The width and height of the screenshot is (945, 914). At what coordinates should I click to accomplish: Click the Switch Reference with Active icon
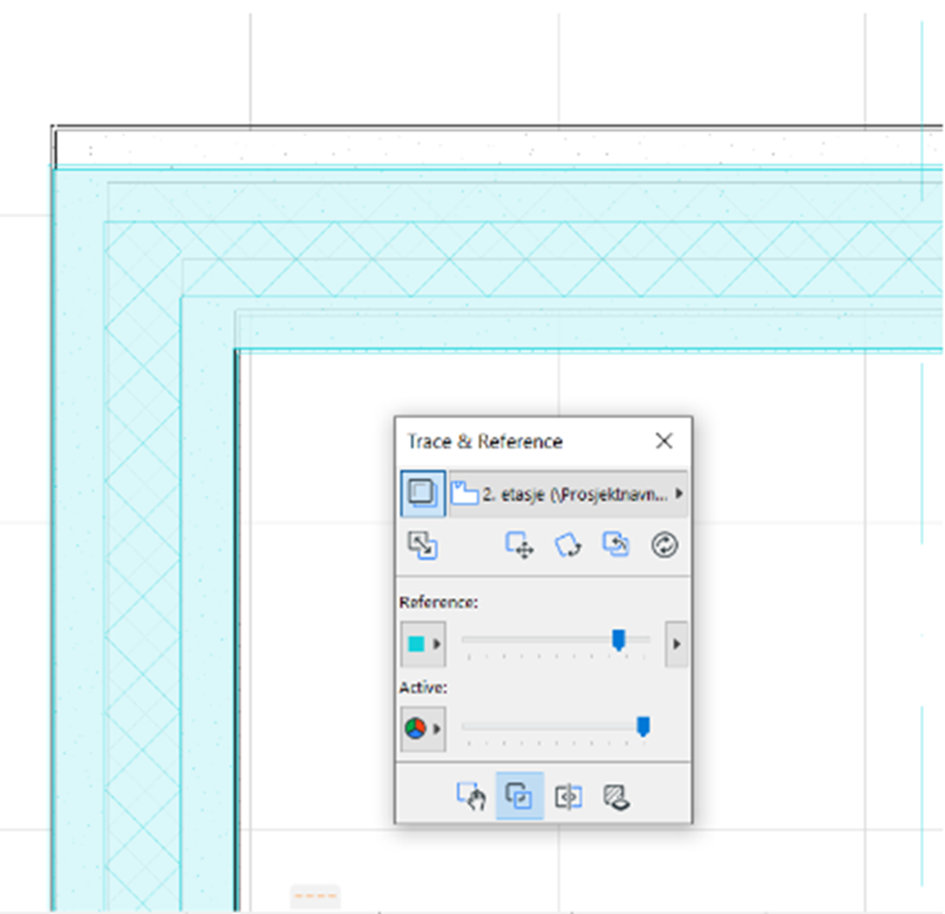(422, 545)
